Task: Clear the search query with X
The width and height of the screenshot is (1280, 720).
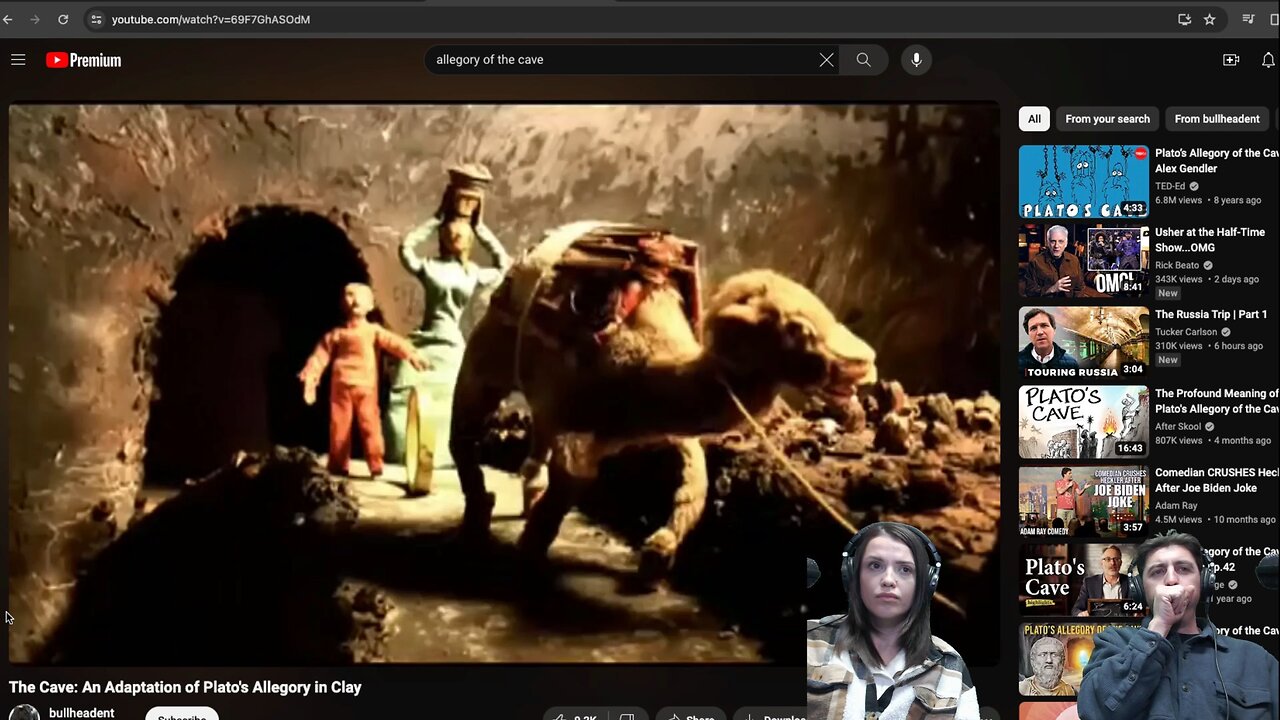Action: [x=826, y=60]
